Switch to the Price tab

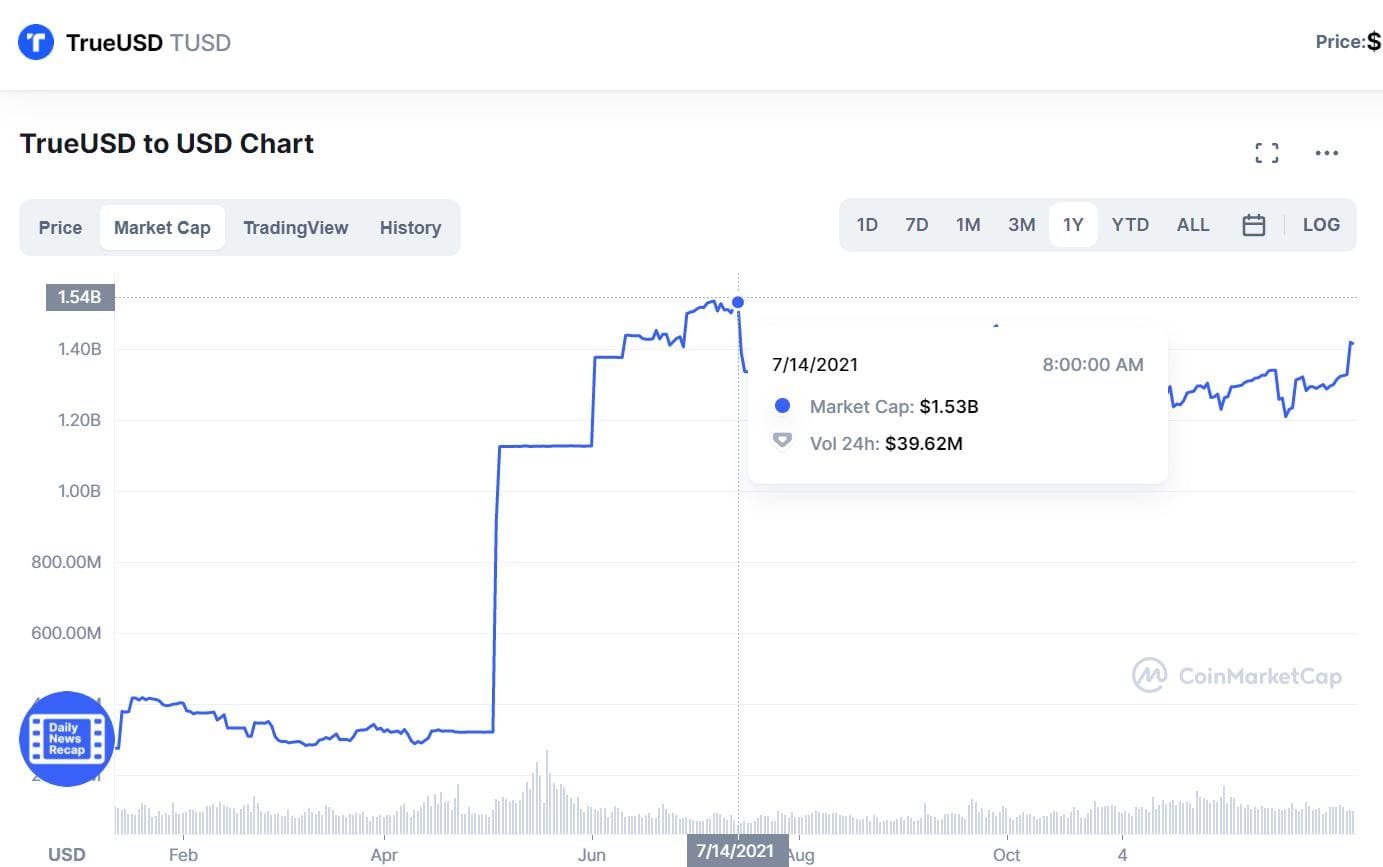pyautogui.click(x=60, y=227)
